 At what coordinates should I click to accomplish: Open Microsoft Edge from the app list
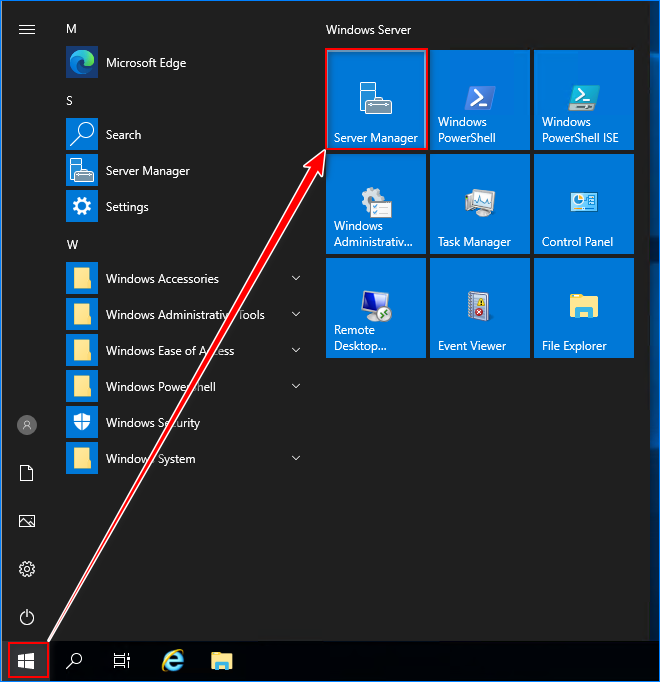pyautogui.click(x=146, y=63)
